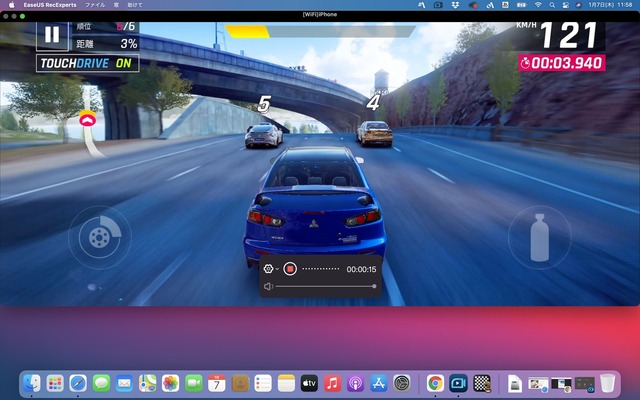Click the nitro gauge bar at top

[x=320, y=32]
